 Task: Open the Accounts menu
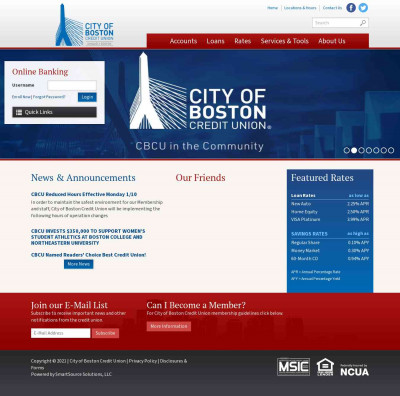point(183,41)
